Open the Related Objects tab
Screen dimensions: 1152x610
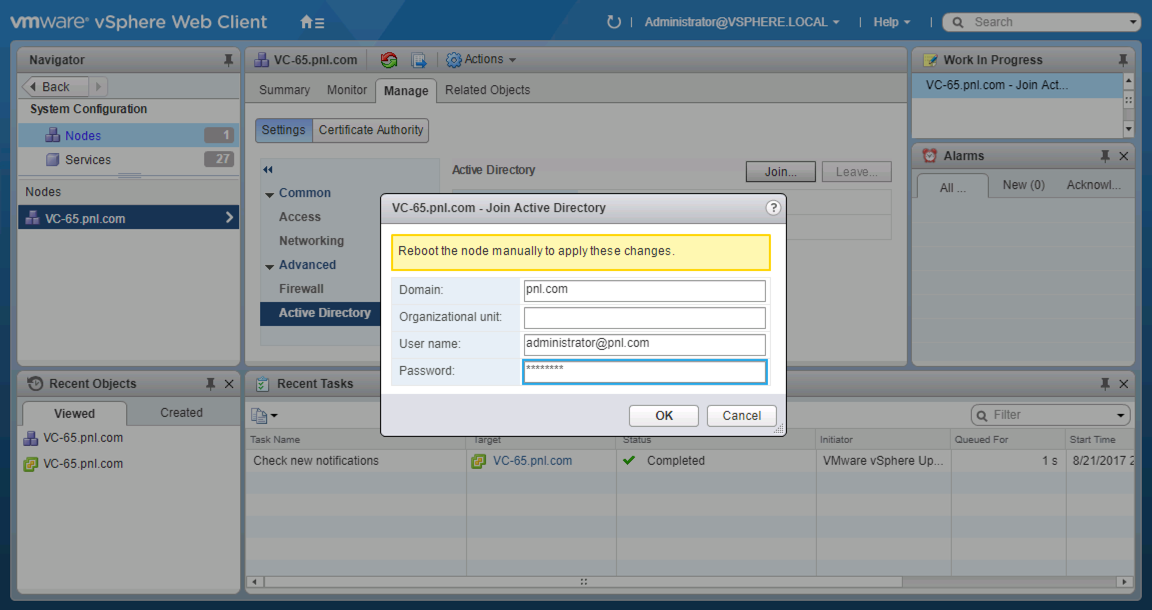(x=487, y=90)
